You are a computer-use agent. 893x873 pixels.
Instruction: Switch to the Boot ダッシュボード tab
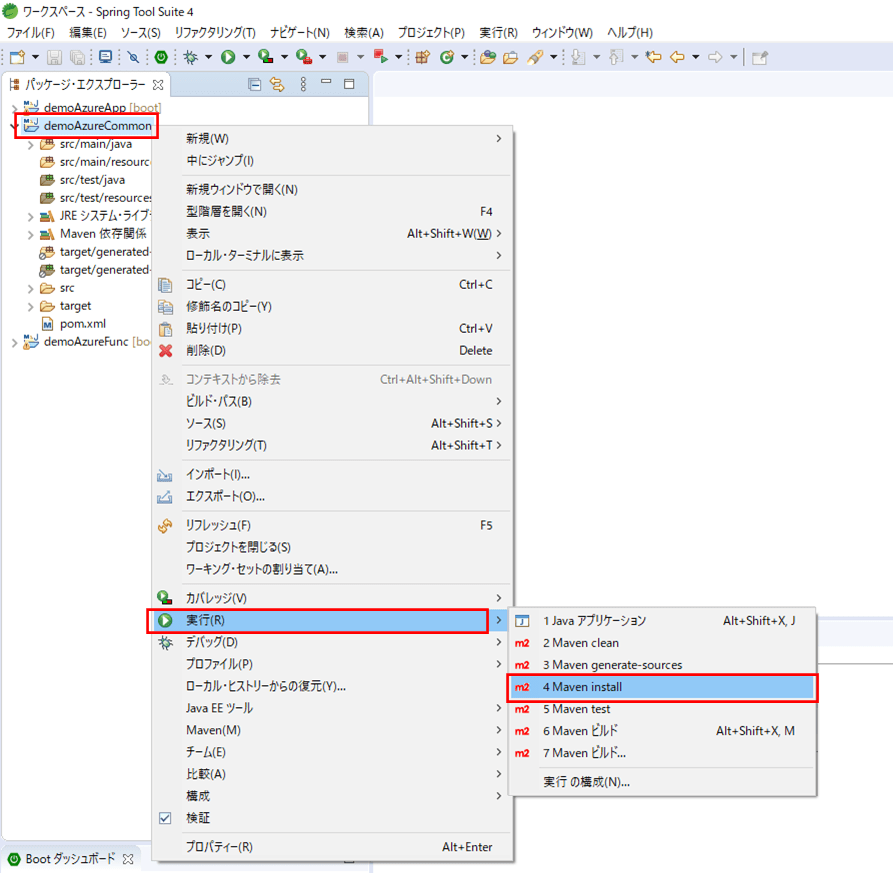click(x=70, y=859)
